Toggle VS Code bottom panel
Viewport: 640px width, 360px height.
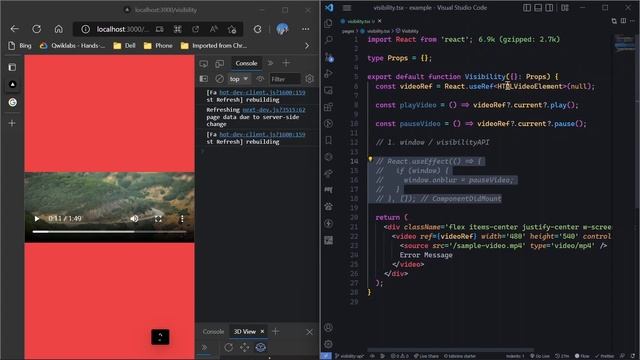click(x=538, y=8)
